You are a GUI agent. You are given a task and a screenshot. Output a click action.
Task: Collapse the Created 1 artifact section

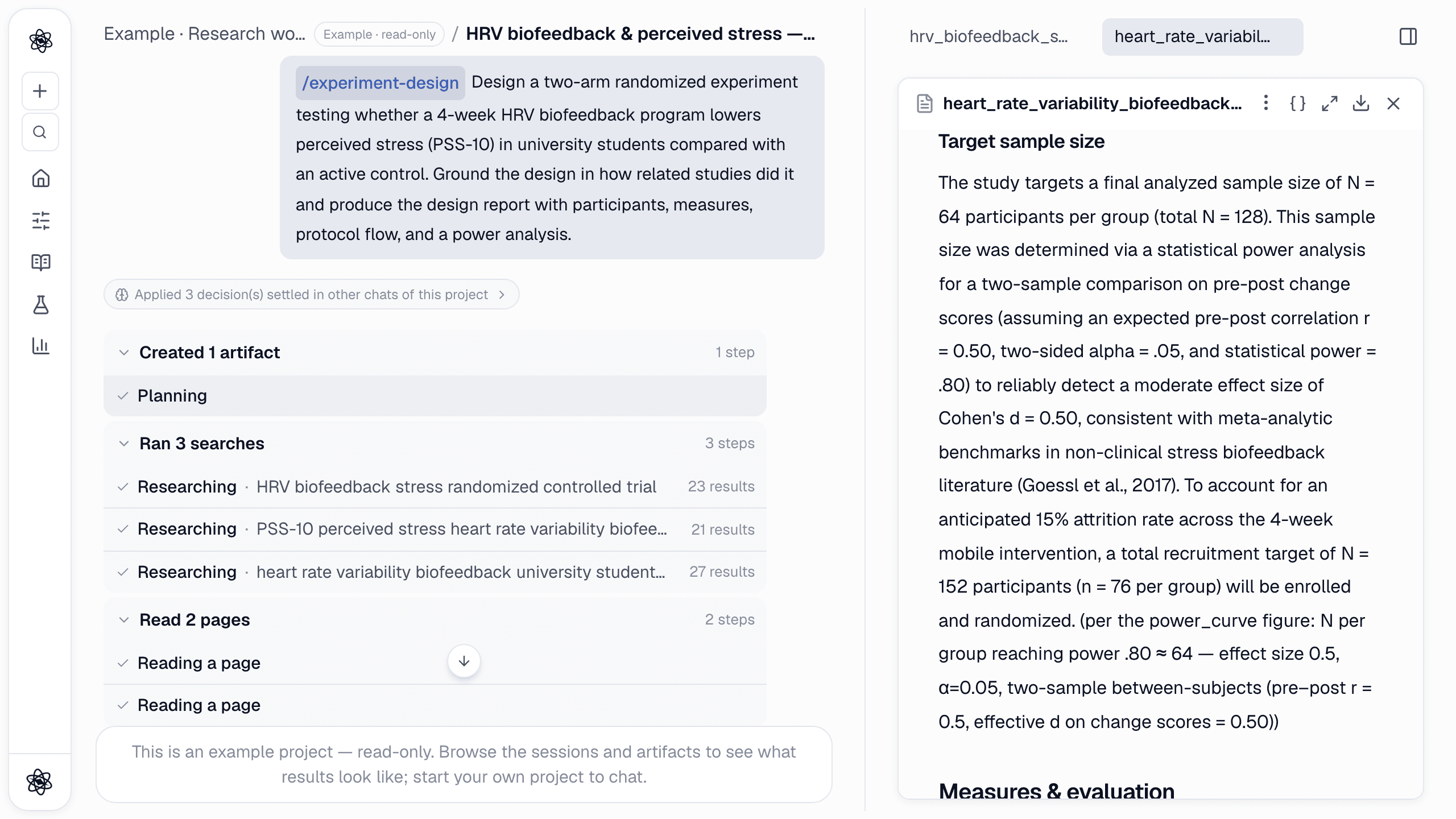point(124,353)
